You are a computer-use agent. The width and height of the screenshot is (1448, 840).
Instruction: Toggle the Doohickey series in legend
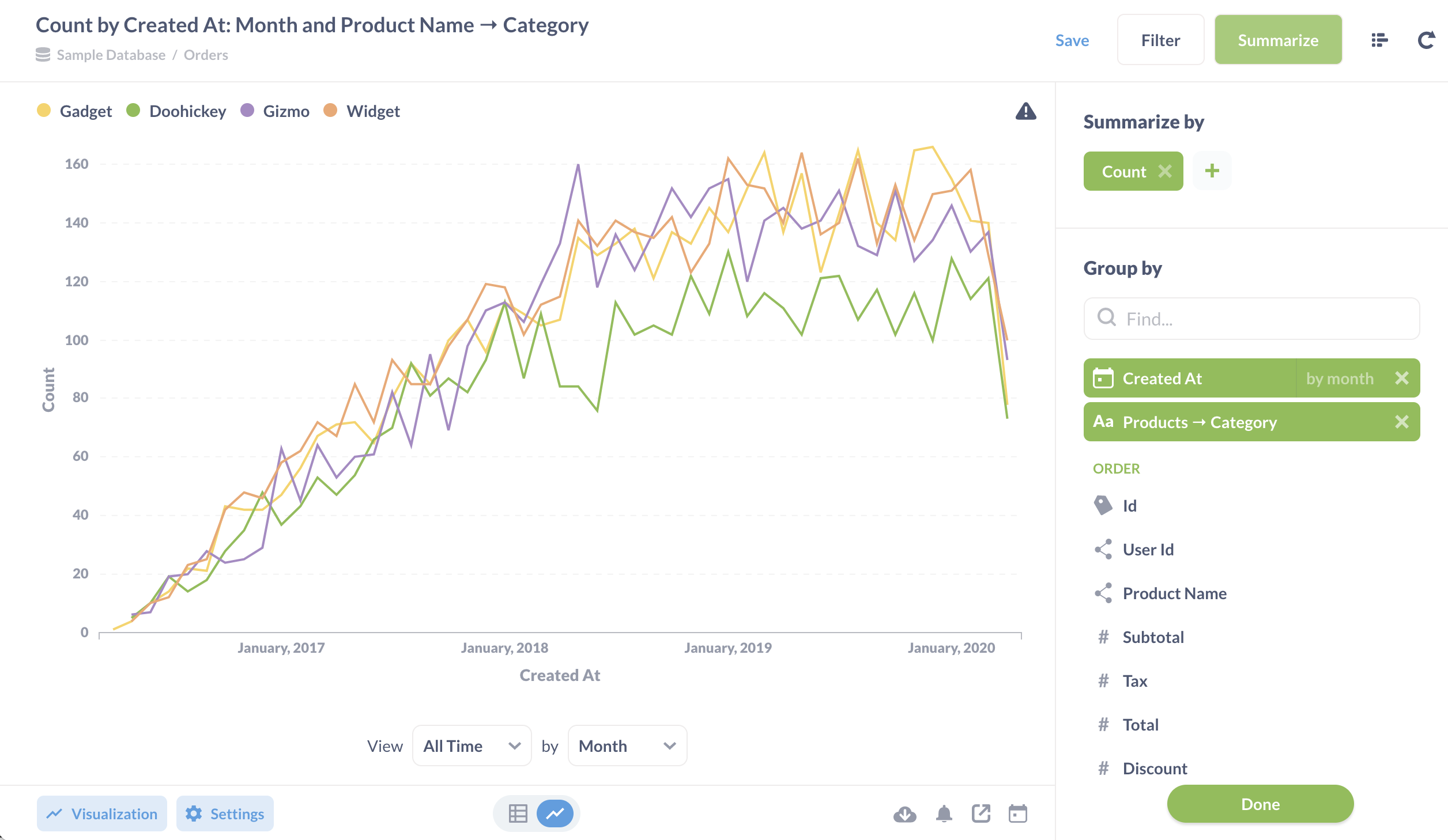176,111
